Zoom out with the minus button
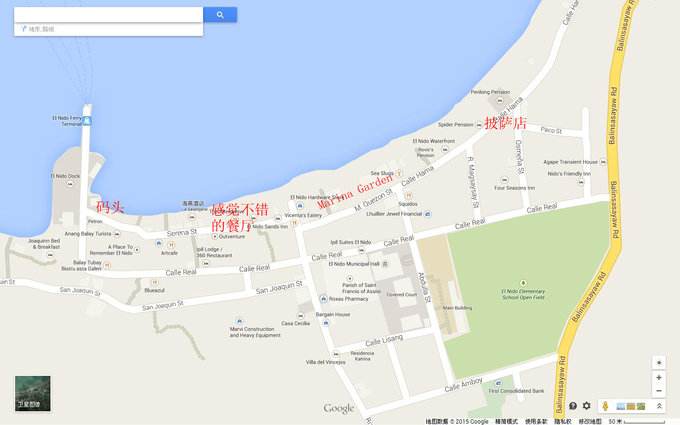This screenshot has width=680, height=425. click(x=659, y=391)
